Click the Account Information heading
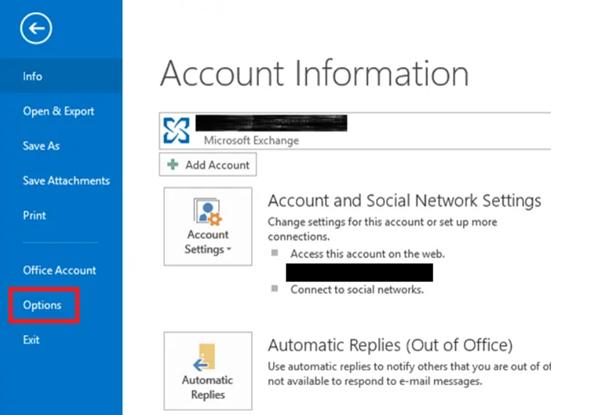 tap(313, 75)
